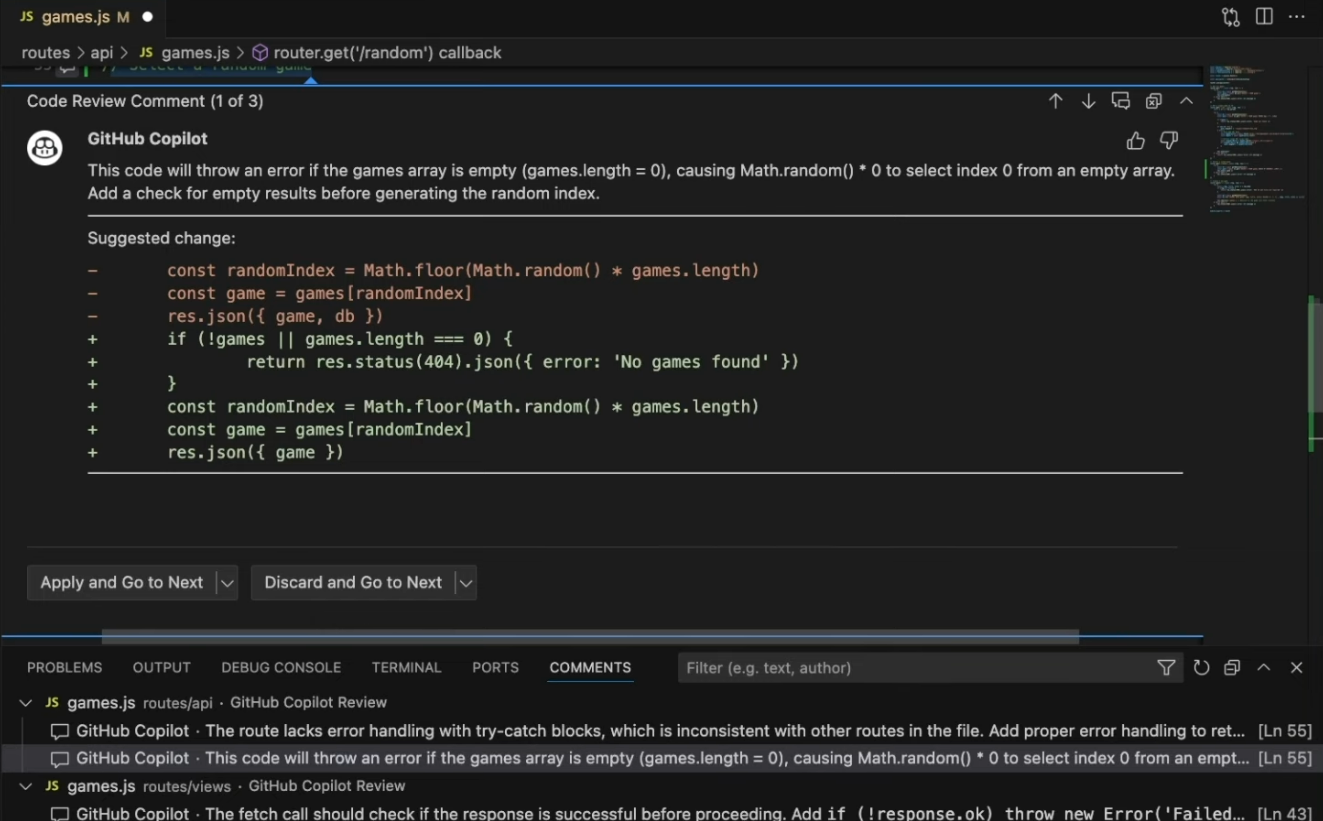Split the editor using the toolbar icon
Viewport: 1323px width, 821px height.
tap(1264, 17)
